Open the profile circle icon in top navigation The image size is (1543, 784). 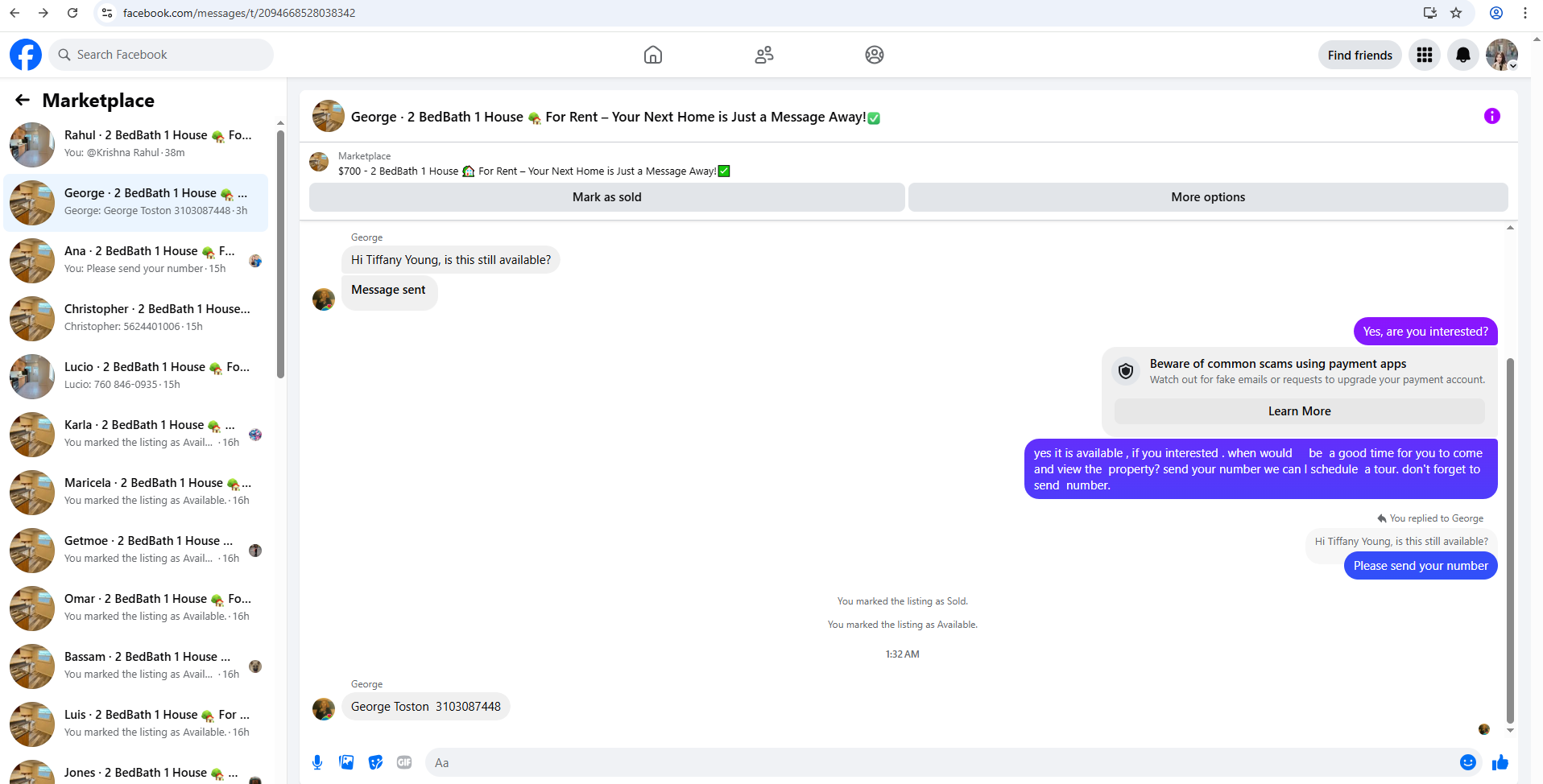pyautogui.click(x=875, y=55)
